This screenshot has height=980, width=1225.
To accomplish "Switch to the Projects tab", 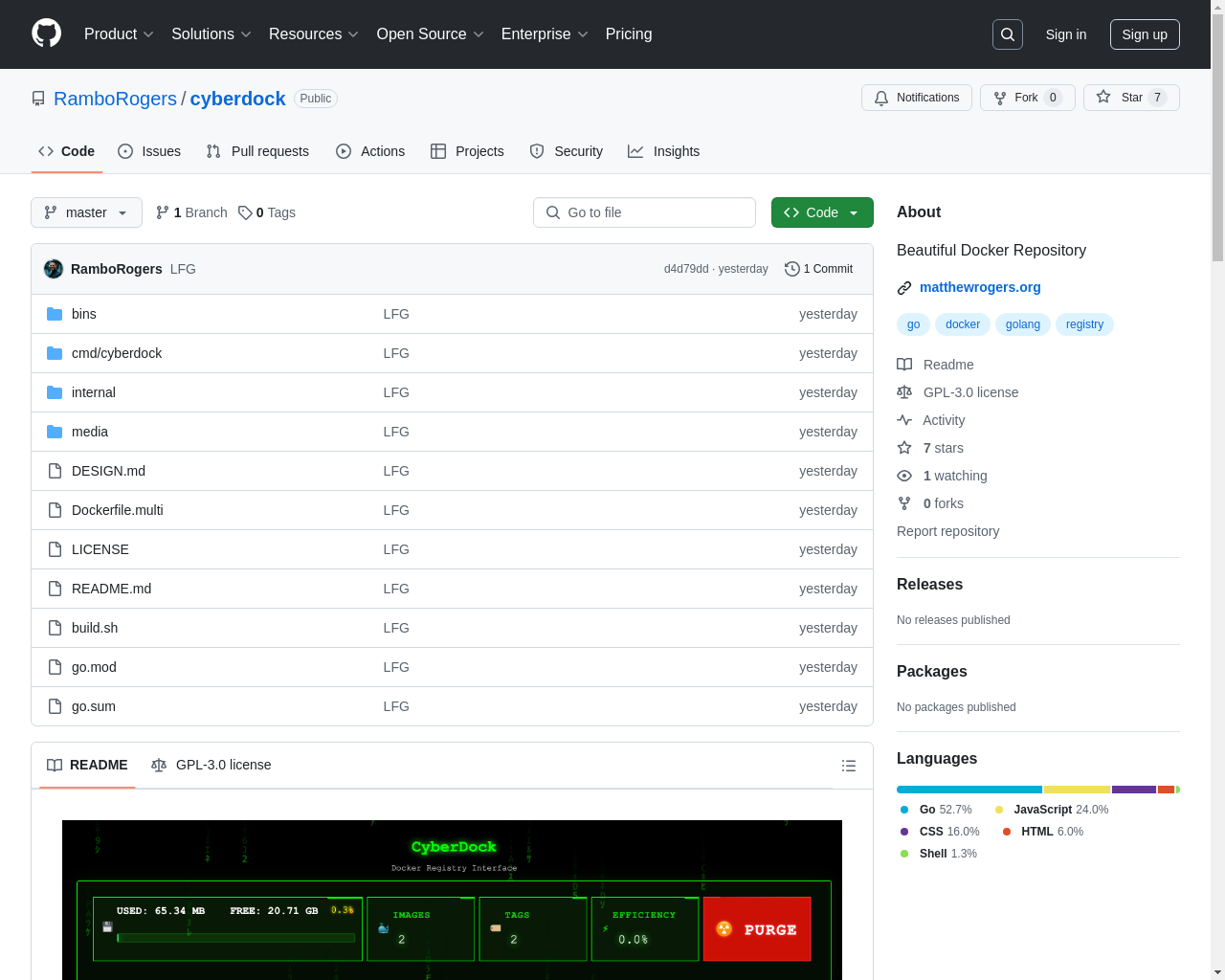I will click(467, 151).
